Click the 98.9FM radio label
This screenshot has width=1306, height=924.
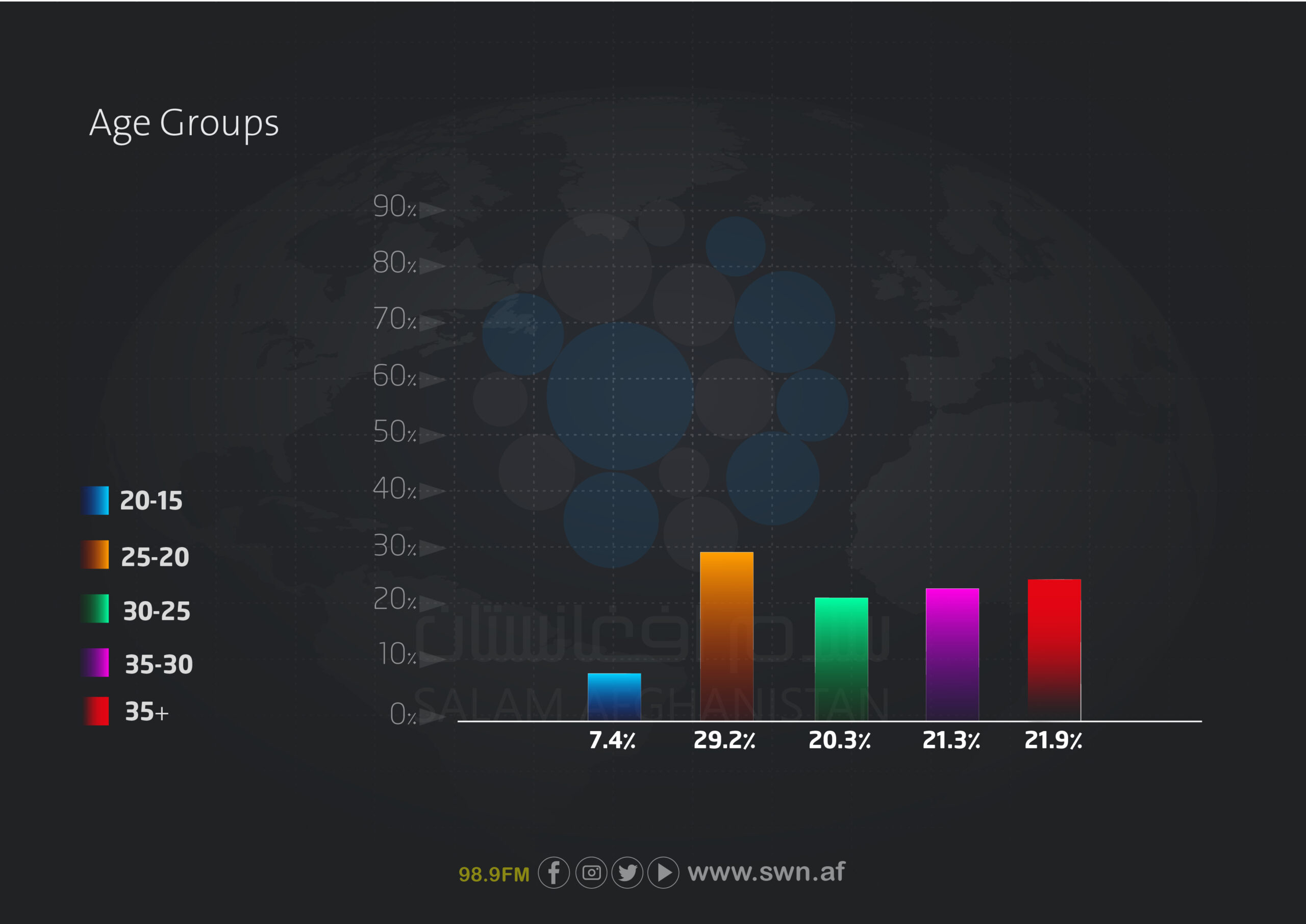click(x=494, y=874)
